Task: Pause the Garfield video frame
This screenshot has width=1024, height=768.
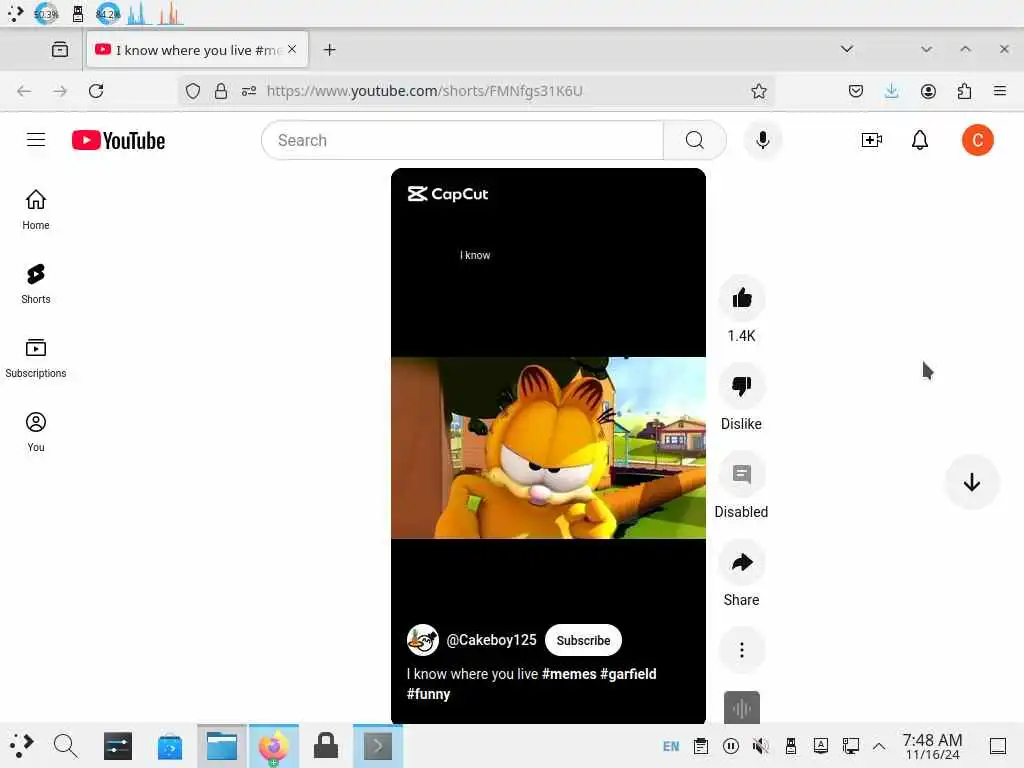Action: pos(548,447)
